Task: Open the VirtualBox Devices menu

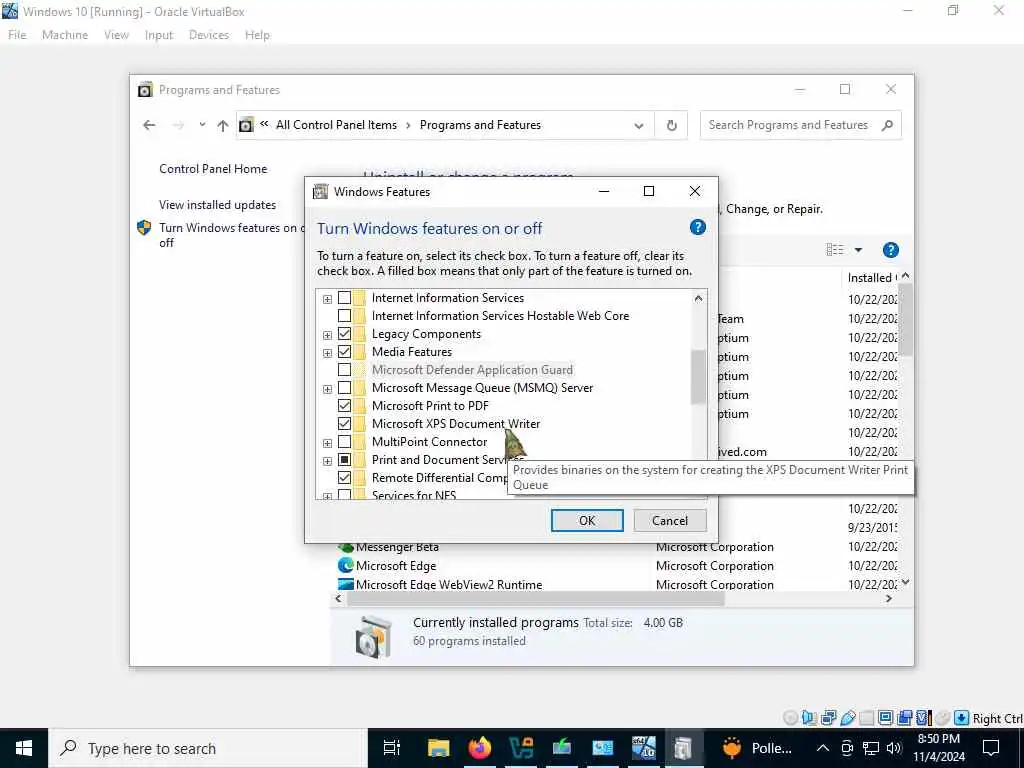Action: tap(208, 35)
